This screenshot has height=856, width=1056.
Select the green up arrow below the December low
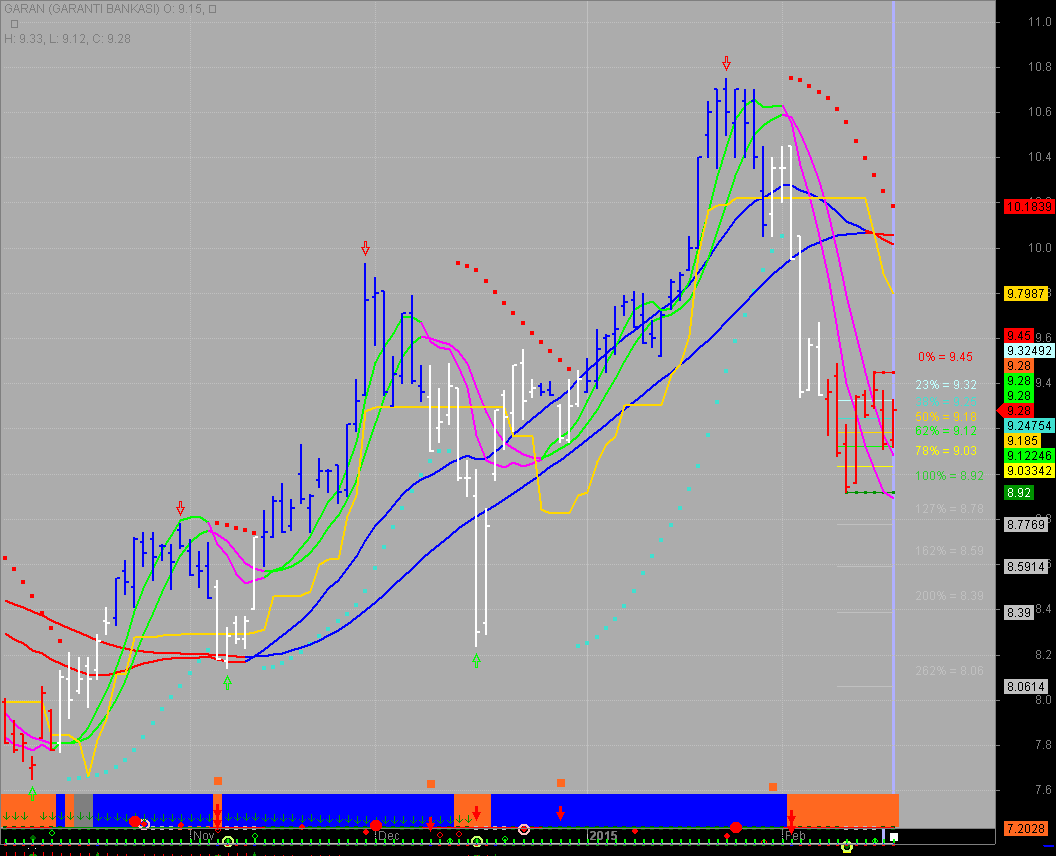tap(476, 659)
